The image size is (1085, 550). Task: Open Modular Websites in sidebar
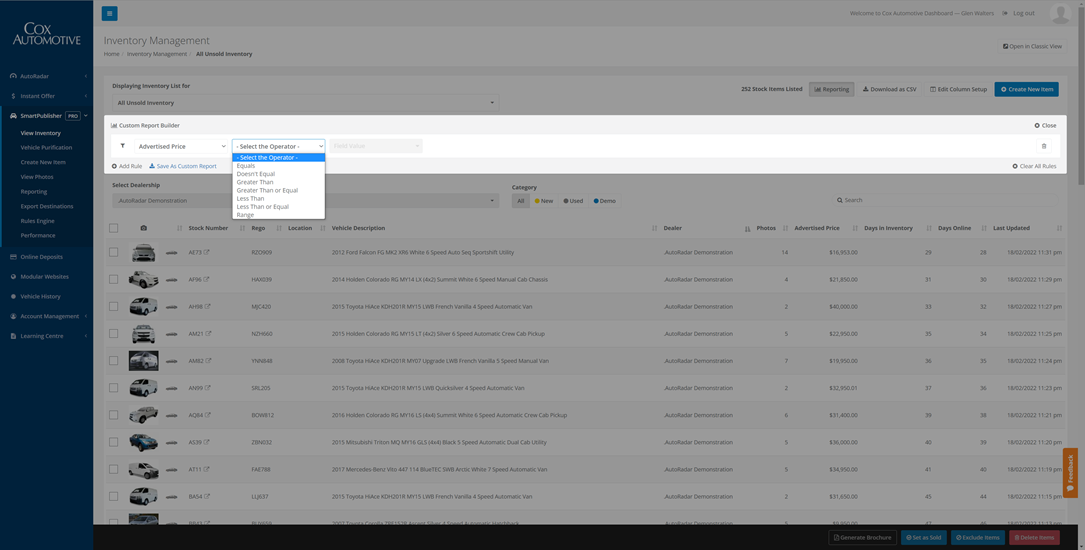[44, 277]
